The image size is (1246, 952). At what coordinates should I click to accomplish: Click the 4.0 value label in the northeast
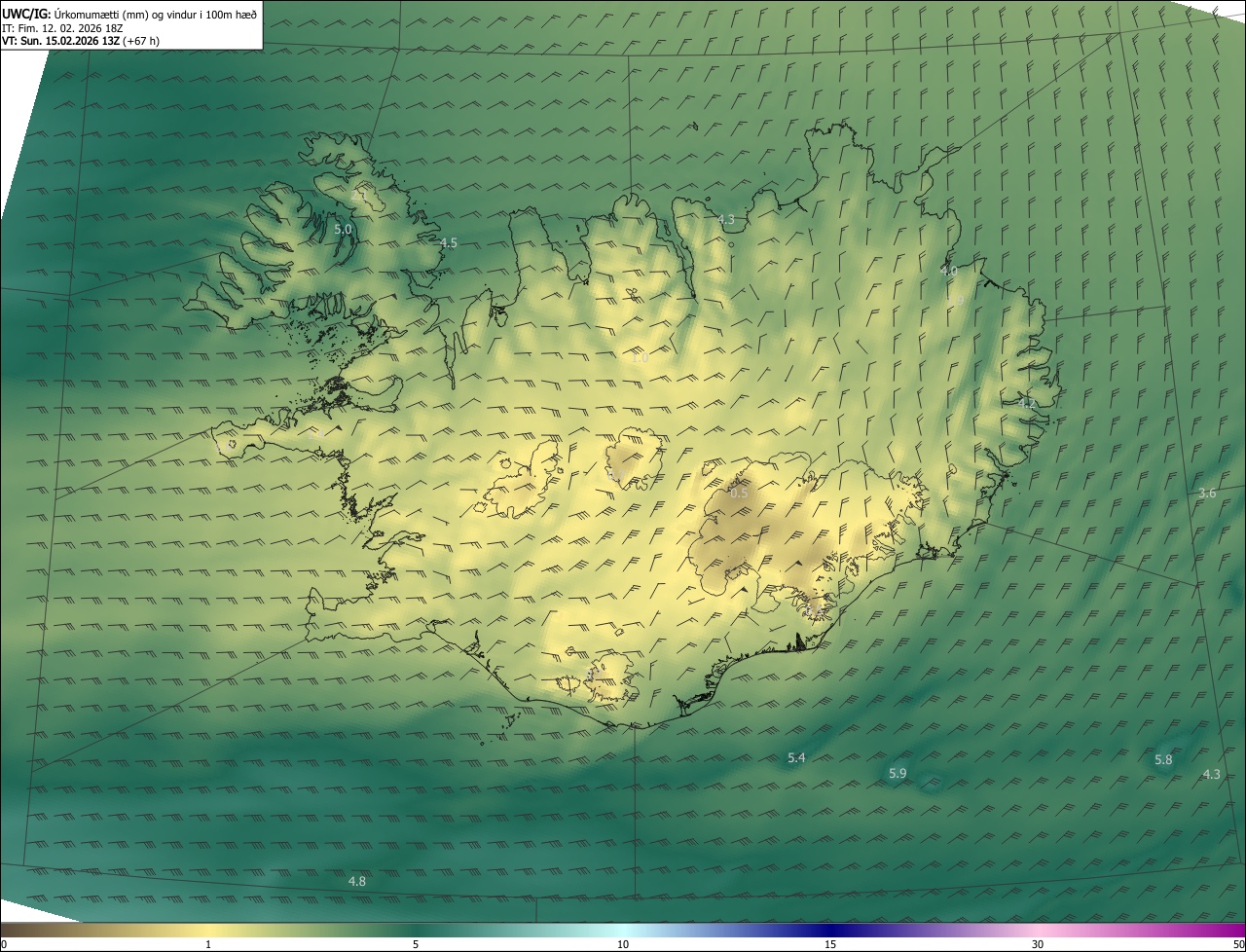click(949, 272)
